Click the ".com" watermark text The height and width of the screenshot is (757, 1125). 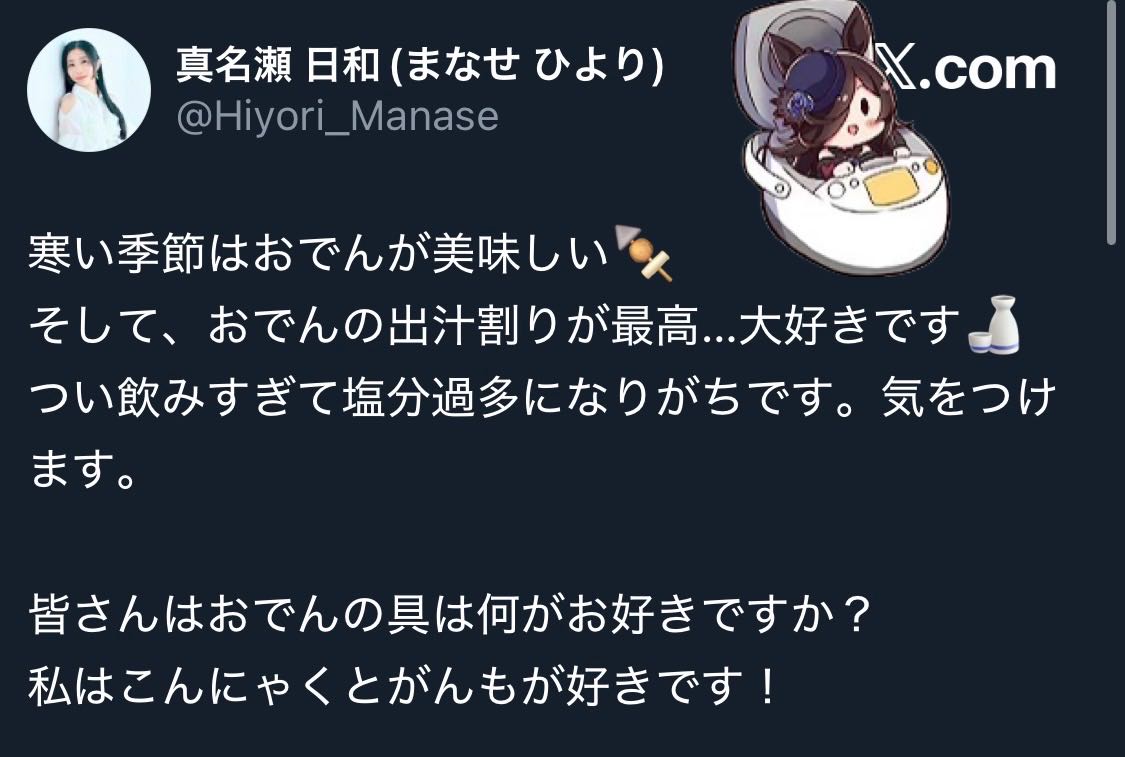tap(987, 70)
